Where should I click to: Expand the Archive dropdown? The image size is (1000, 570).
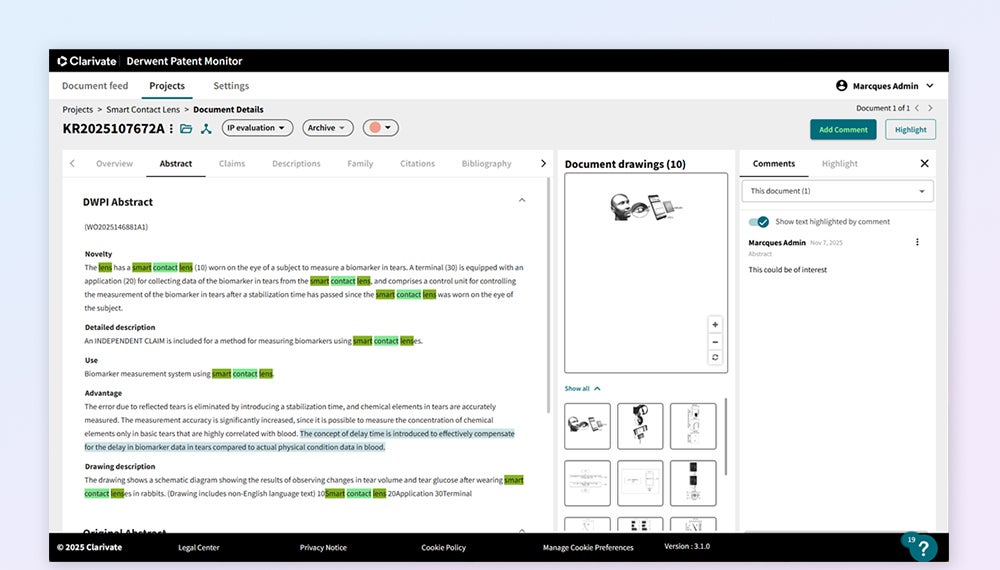(328, 128)
